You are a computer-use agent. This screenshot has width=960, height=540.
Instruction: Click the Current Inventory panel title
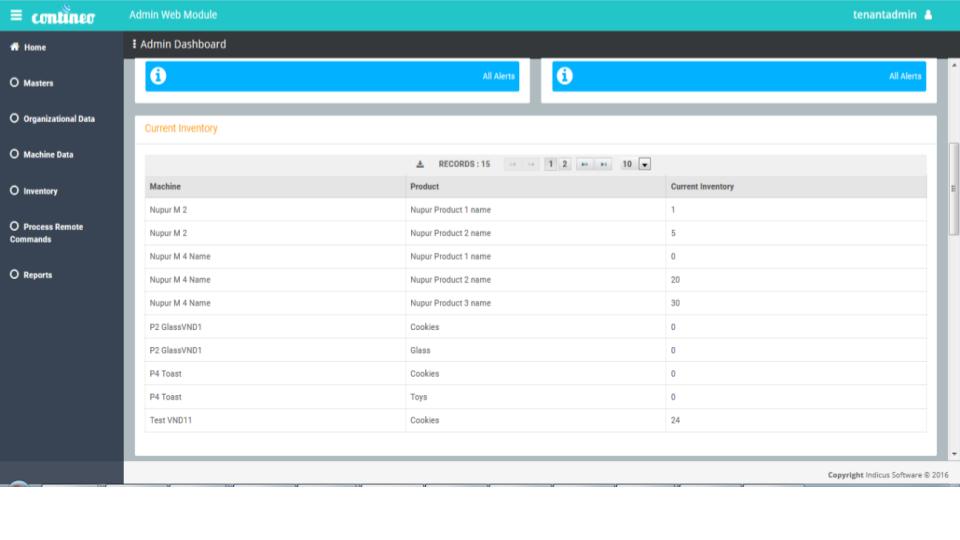point(181,128)
